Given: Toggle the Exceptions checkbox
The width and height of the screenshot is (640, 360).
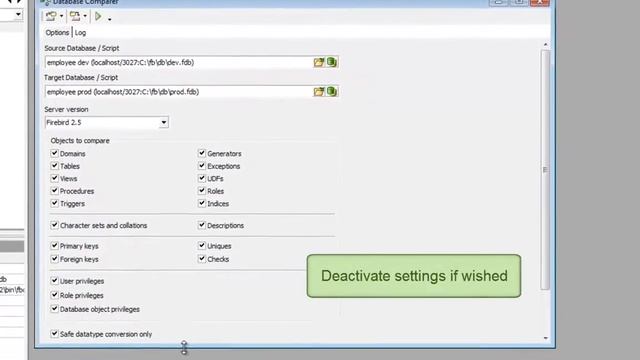Looking at the screenshot, I should (202, 166).
